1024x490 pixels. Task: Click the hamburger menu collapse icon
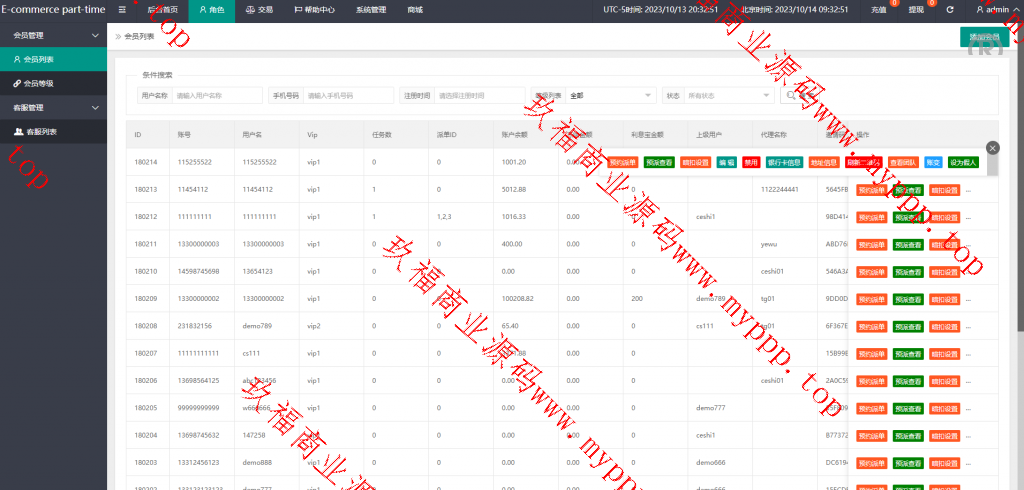click(122, 9)
